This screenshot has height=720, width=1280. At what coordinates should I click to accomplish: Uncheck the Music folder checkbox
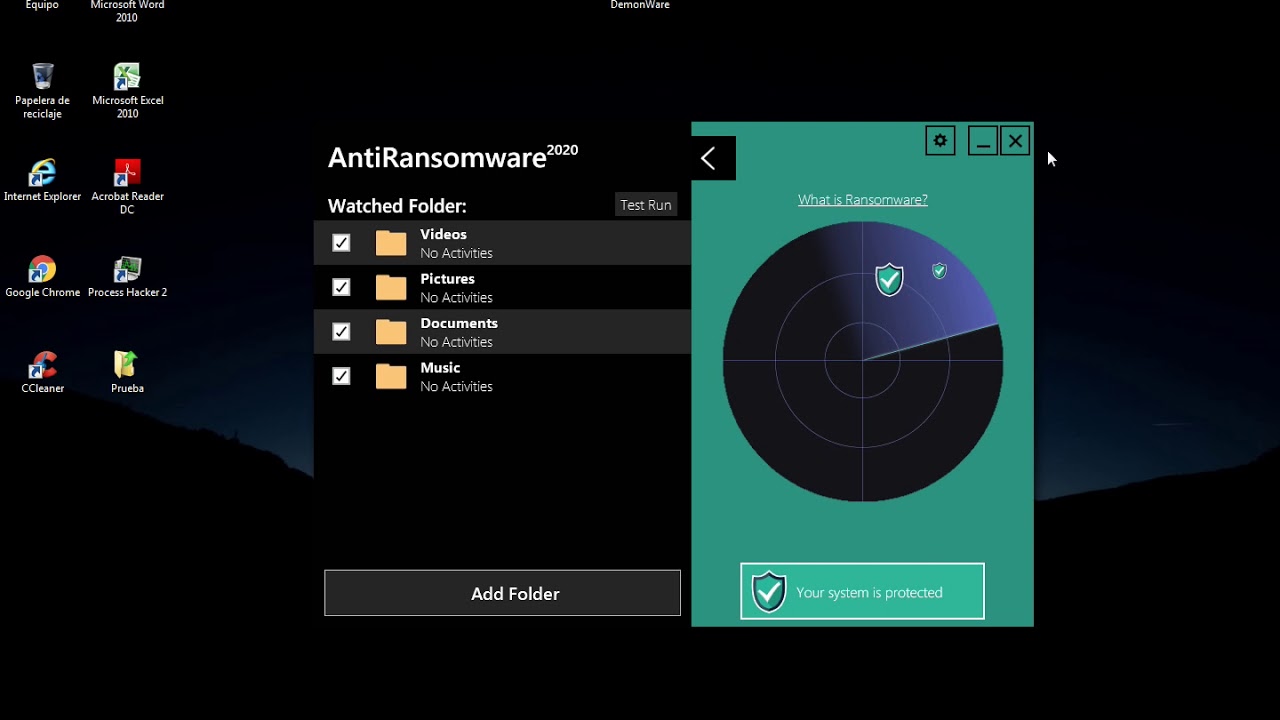(x=341, y=376)
